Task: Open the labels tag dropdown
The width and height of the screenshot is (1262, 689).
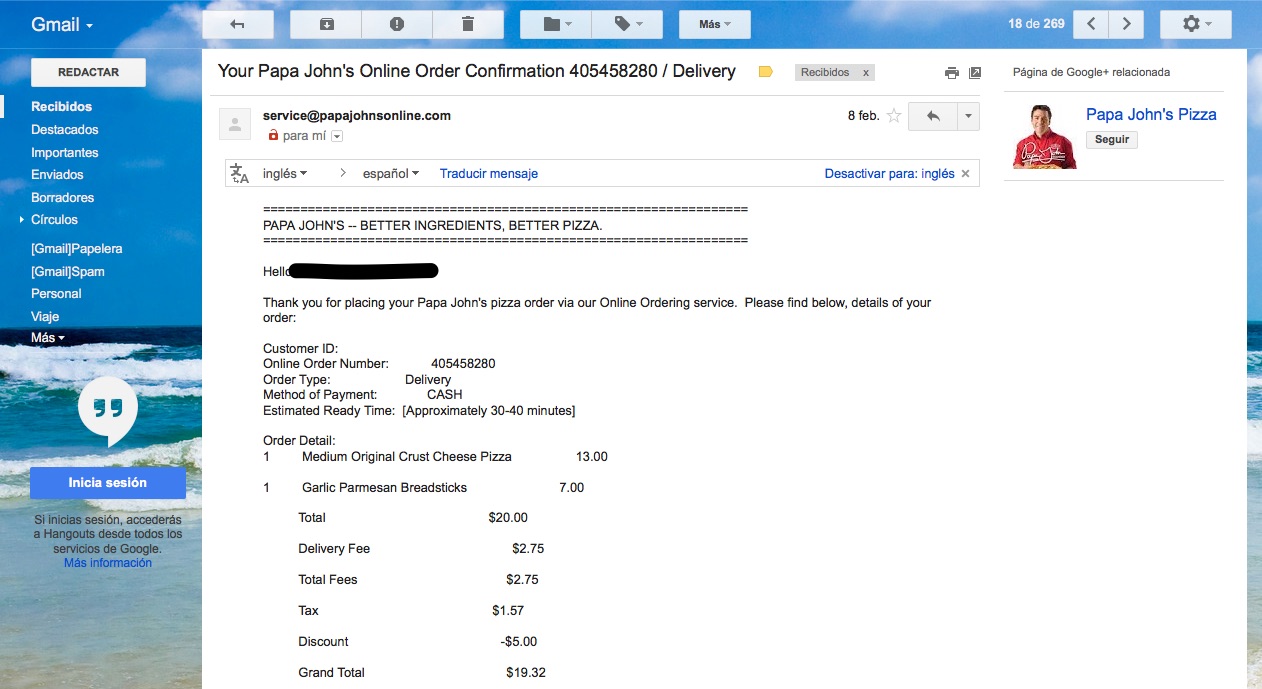Action: coord(627,24)
